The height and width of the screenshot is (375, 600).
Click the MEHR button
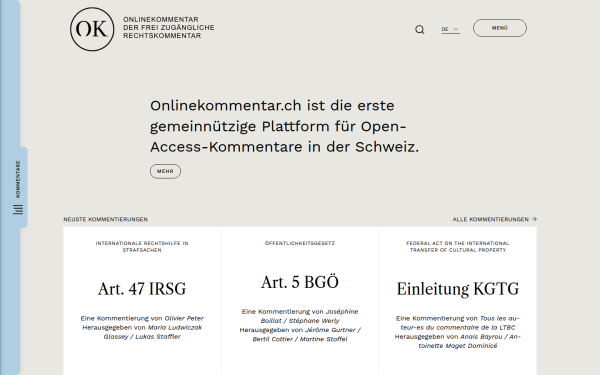165,171
